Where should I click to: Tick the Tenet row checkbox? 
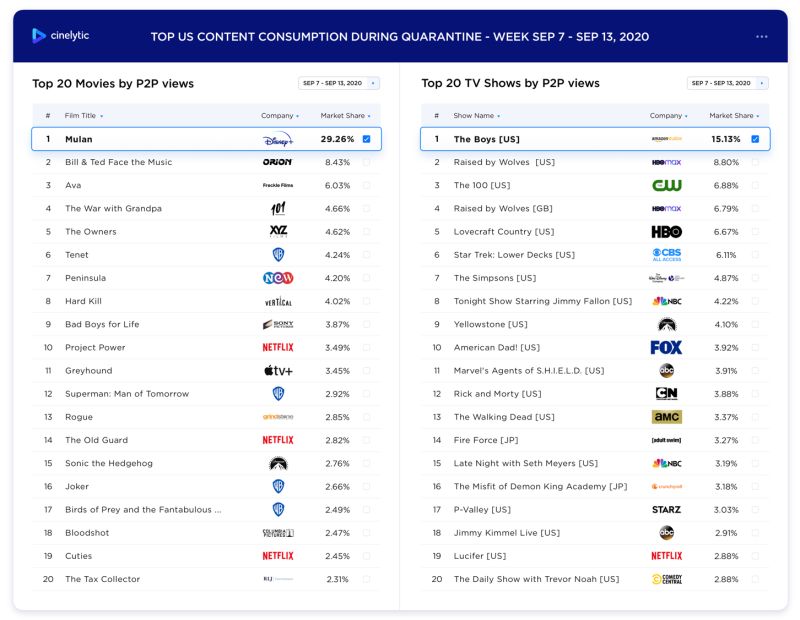pyautogui.click(x=366, y=255)
